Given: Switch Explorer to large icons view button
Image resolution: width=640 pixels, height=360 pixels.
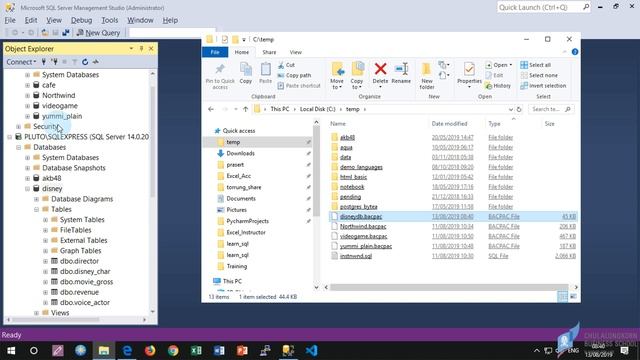Looking at the screenshot, I should pyautogui.click(x=573, y=296).
